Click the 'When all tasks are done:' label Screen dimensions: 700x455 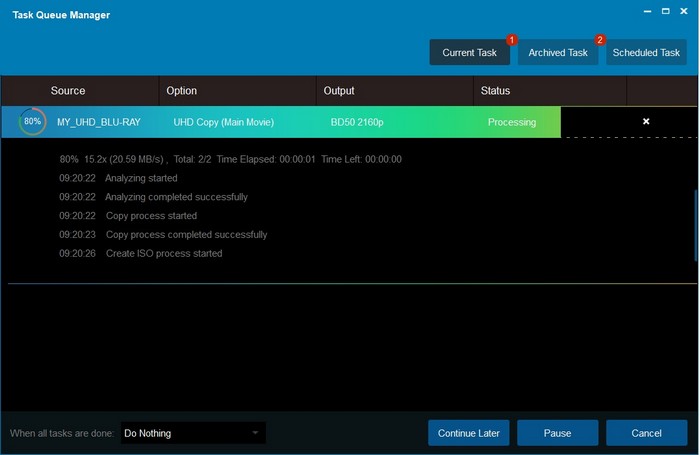click(62, 434)
